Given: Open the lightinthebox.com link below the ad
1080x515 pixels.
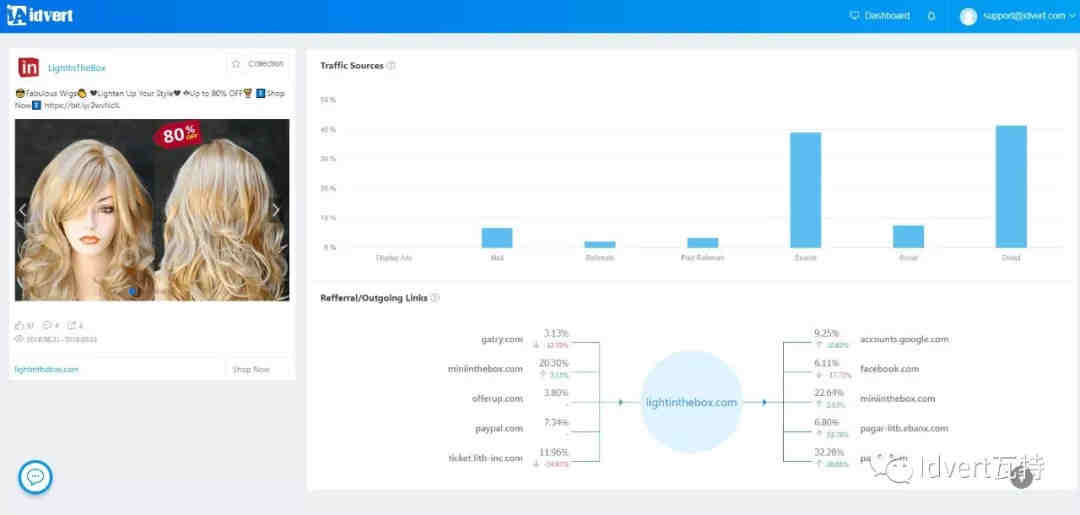Looking at the screenshot, I should (46, 370).
